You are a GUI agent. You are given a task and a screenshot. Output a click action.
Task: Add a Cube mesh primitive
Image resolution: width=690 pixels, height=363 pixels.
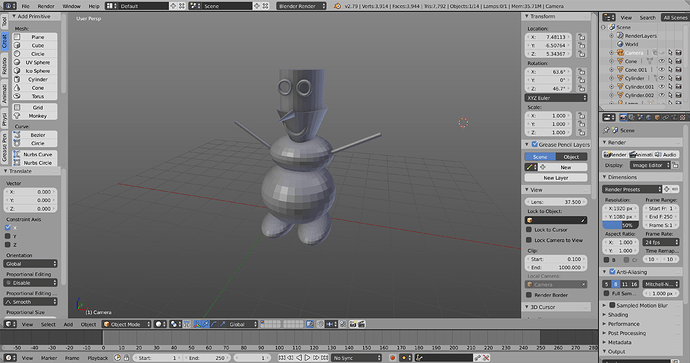(35, 45)
